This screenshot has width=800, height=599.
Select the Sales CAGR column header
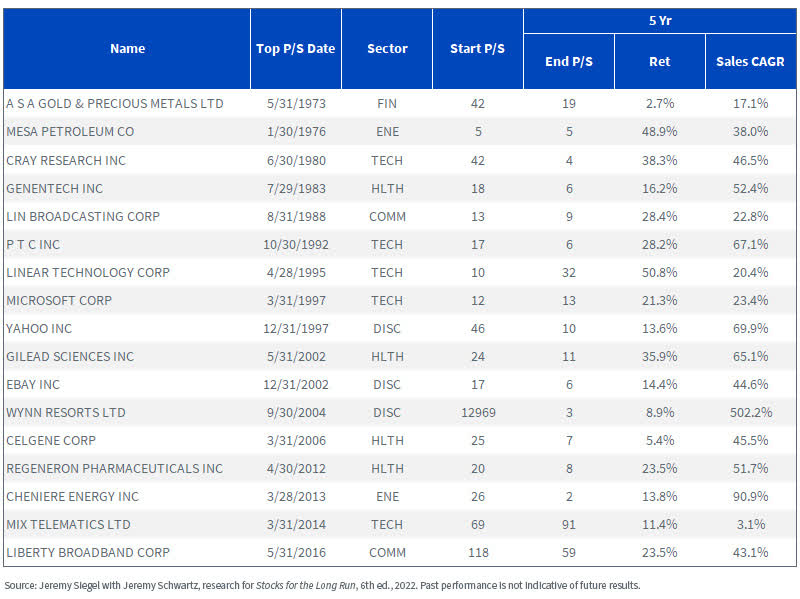click(751, 62)
